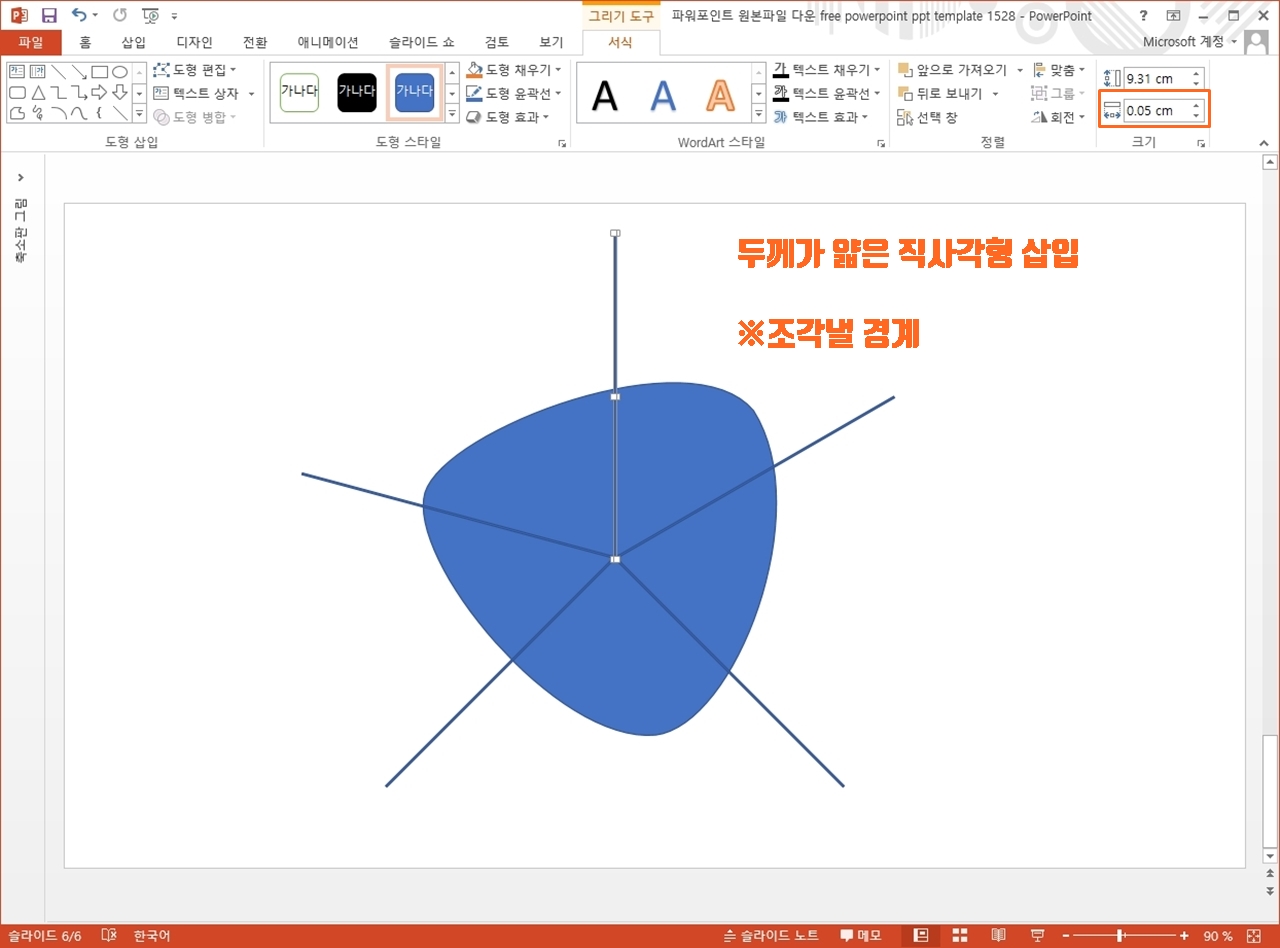
Task: Increase shape height with the up spinner
Action: [x=1196, y=73]
